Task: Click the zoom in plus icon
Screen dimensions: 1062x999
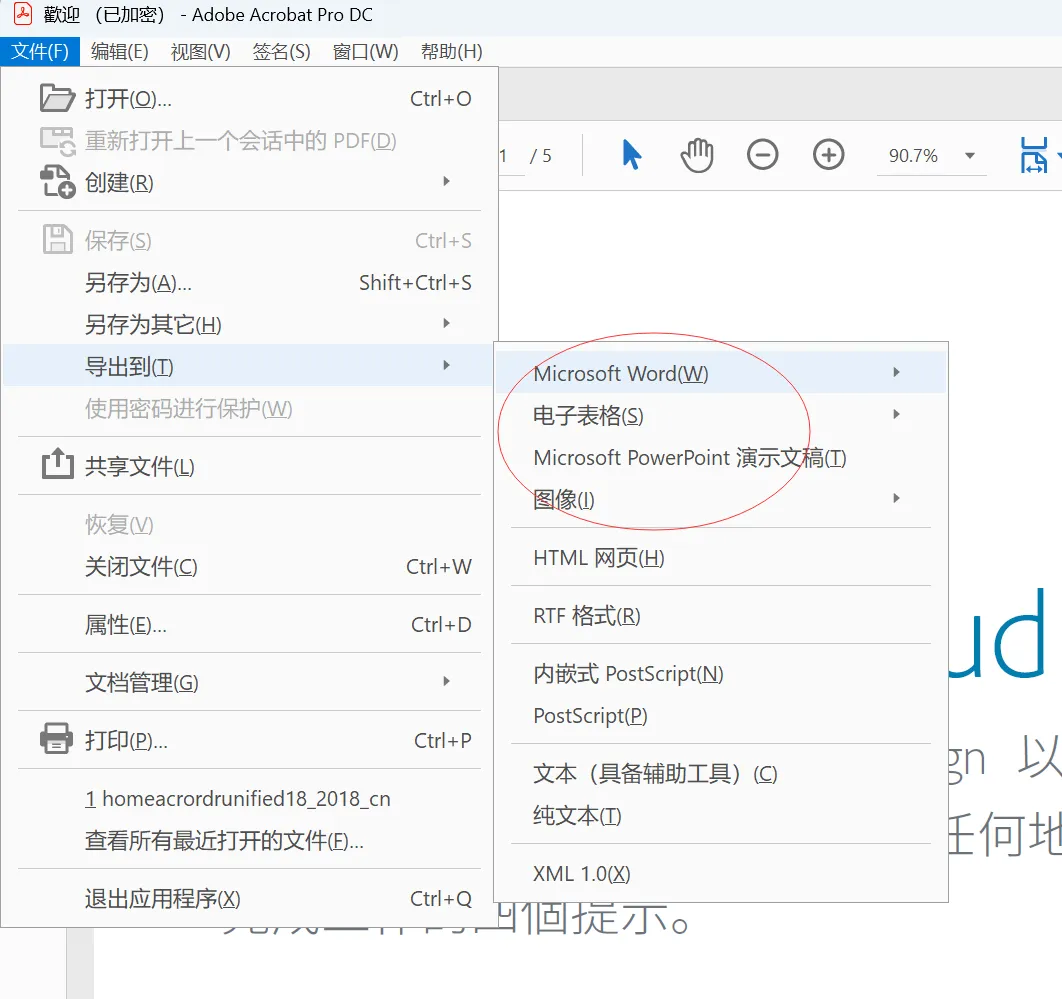Action: tap(828, 155)
